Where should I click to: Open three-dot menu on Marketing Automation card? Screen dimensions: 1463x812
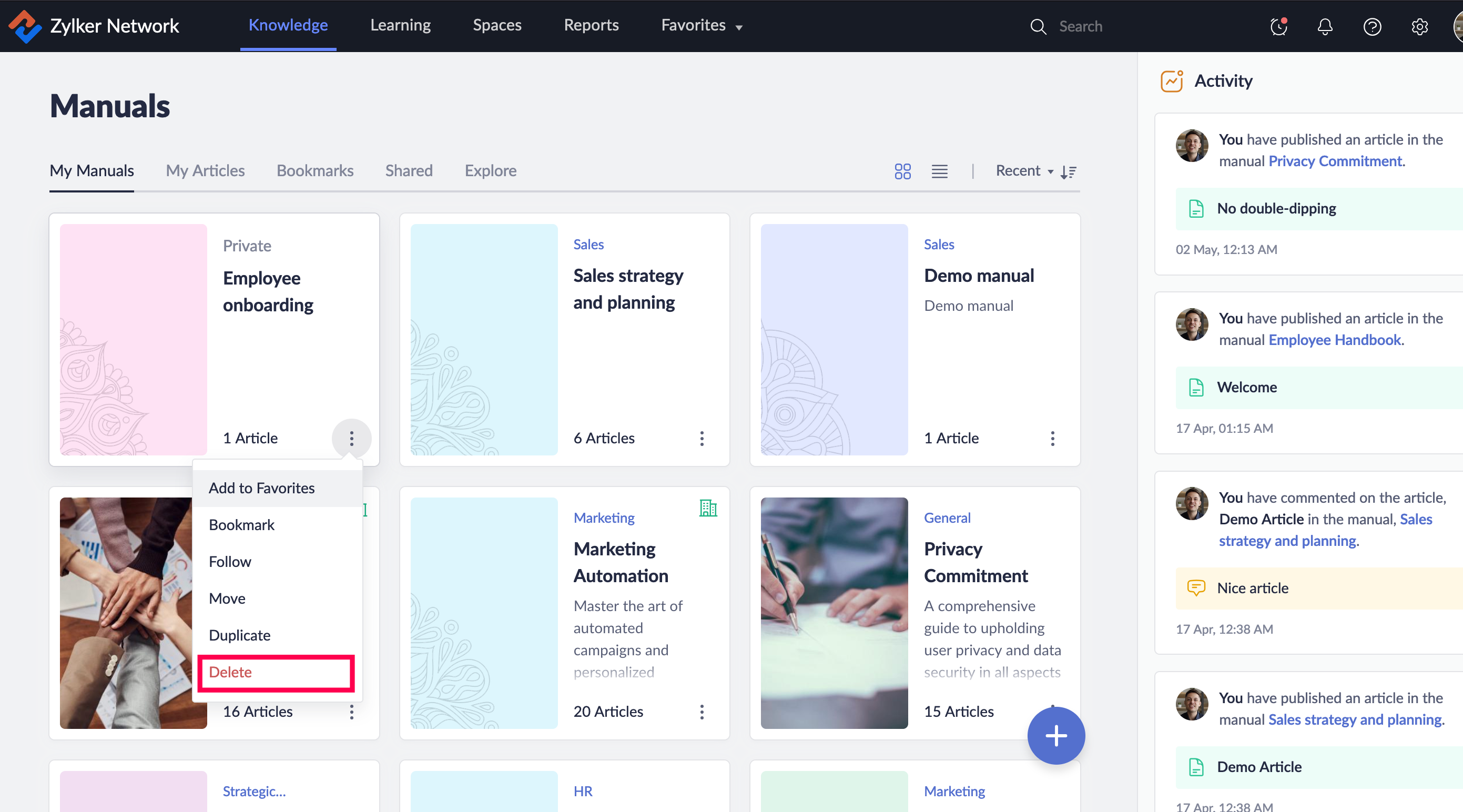click(702, 712)
